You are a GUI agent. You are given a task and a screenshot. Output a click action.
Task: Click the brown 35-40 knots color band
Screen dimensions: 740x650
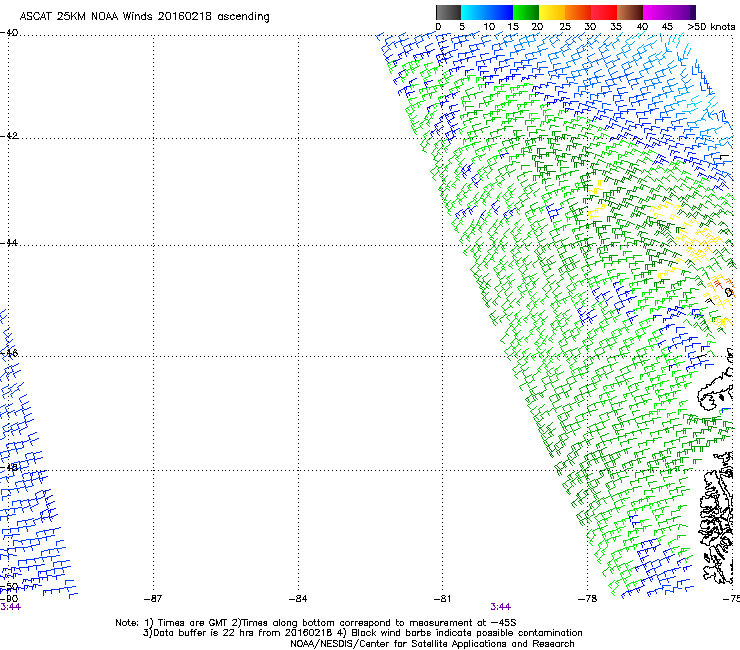click(x=630, y=12)
